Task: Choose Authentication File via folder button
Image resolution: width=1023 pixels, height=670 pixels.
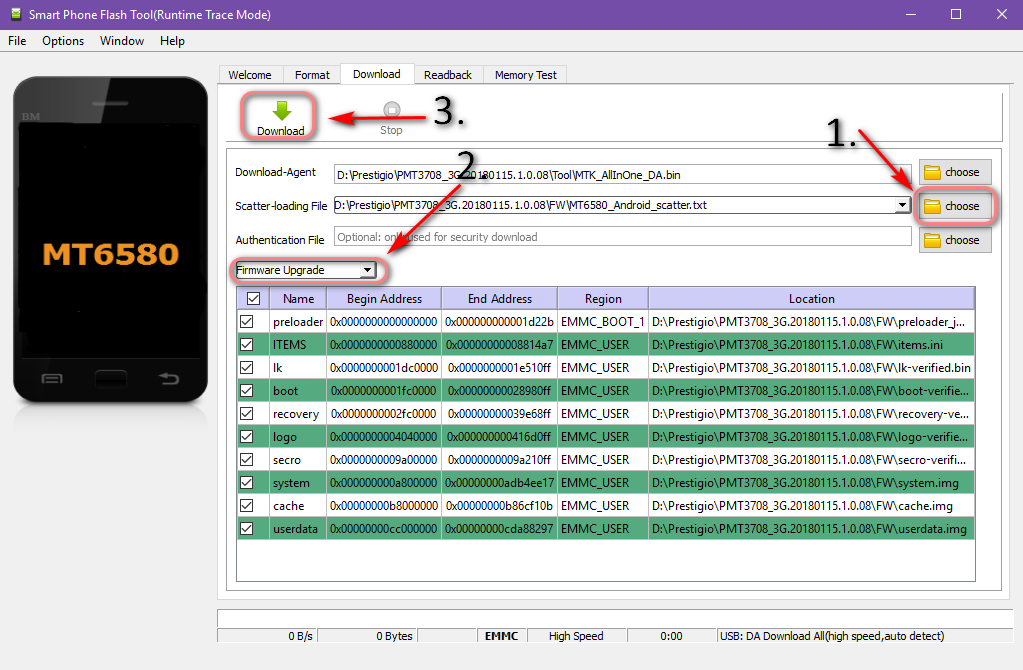Action: point(955,240)
